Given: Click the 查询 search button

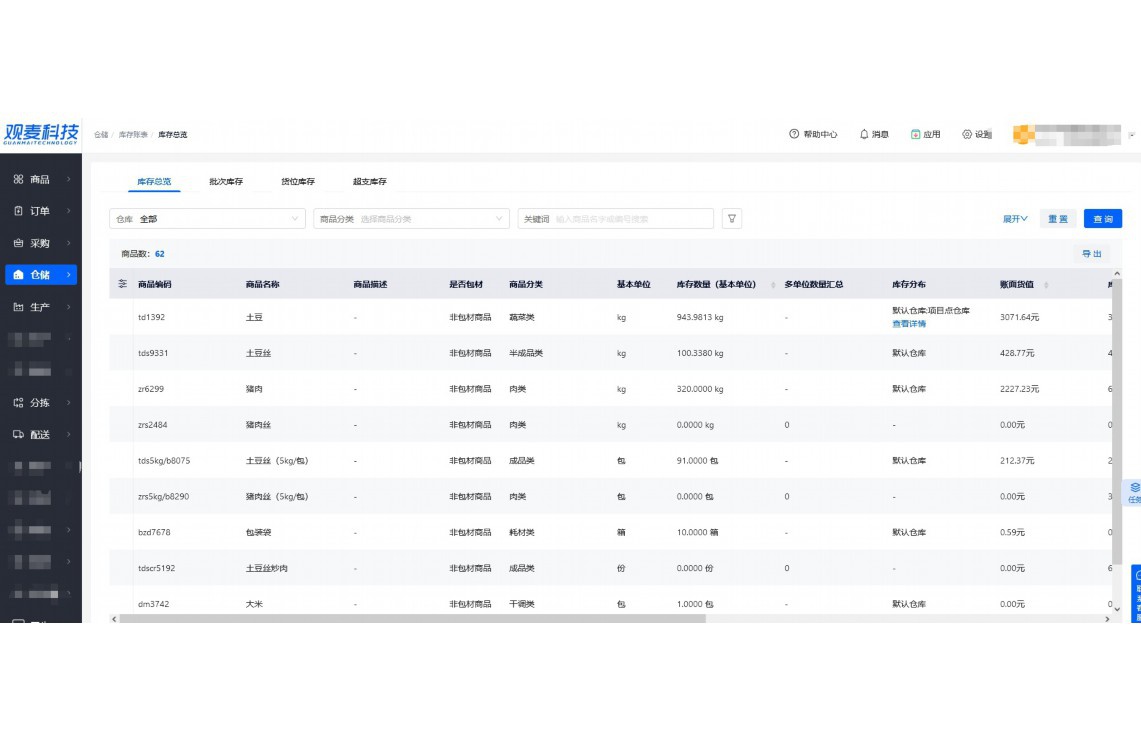Looking at the screenshot, I should (1102, 219).
